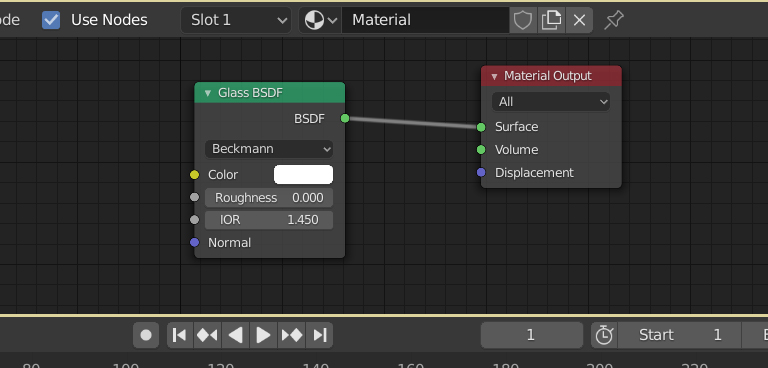Toggle the pin icon in header
The image size is (768, 368).
click(x=614, y=20)
